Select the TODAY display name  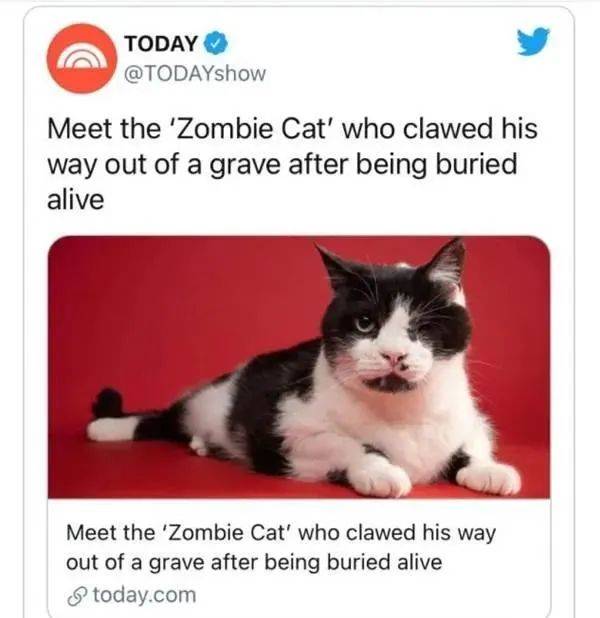(x=161, y=43)
